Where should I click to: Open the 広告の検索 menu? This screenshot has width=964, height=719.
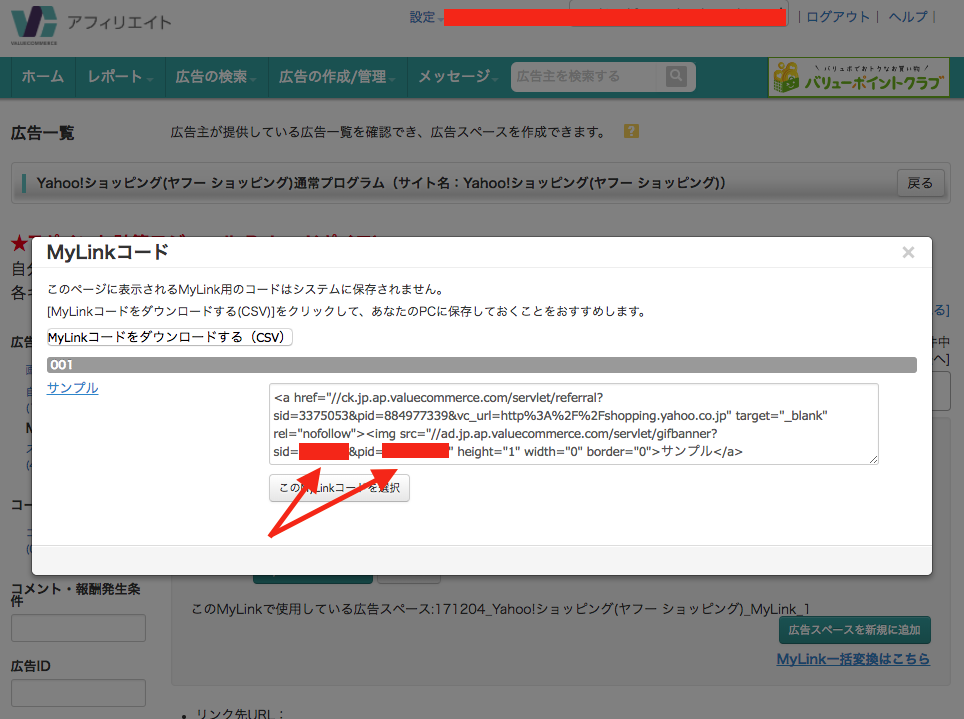pos(216,76)
